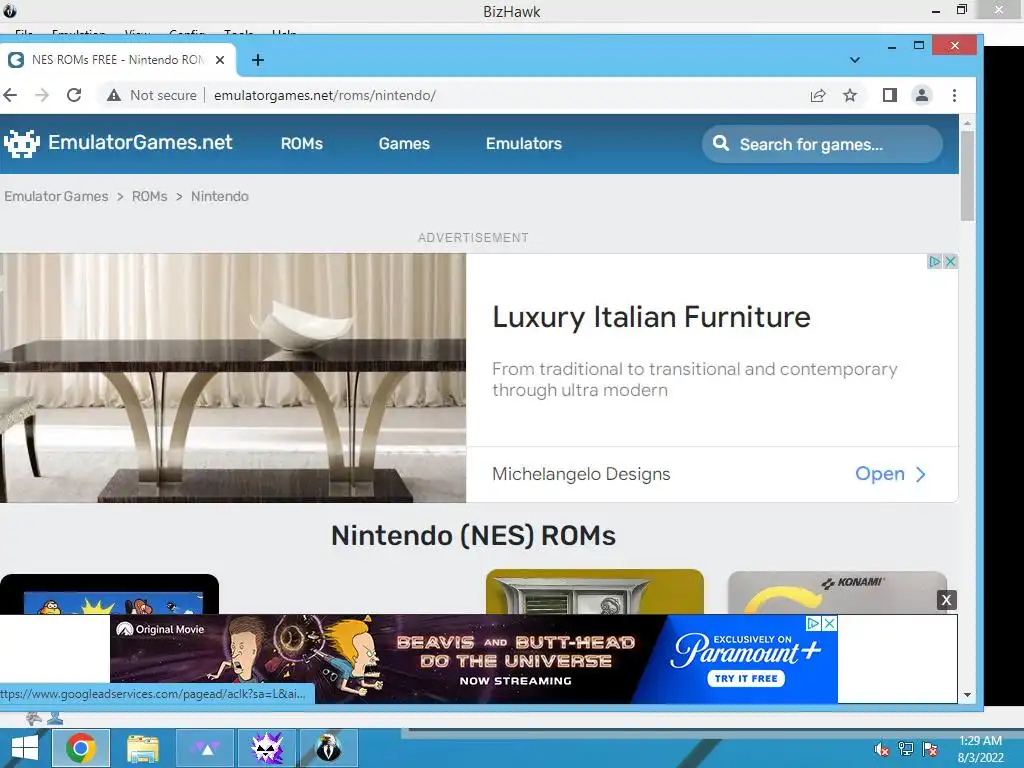
Task: Click the EmulatorGames.net logo
Action: [x=118, y=143]
